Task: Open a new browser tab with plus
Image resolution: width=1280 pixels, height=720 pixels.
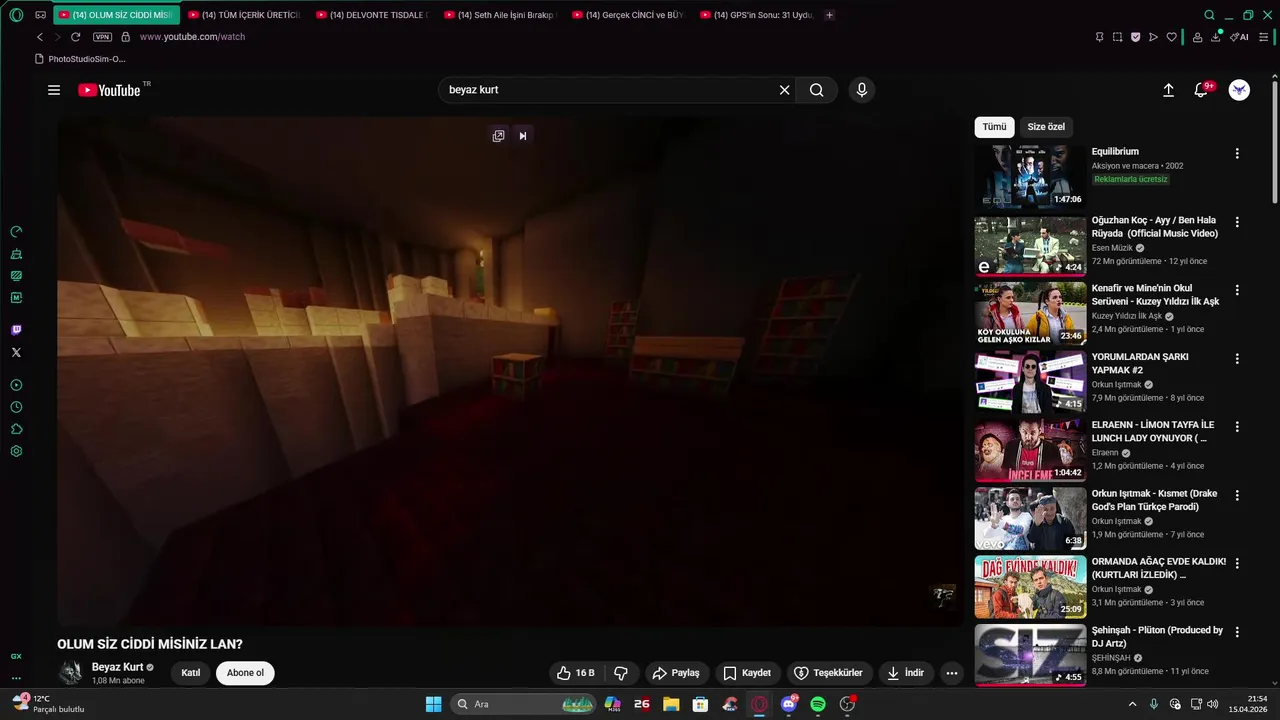Action: click(829, 15)
